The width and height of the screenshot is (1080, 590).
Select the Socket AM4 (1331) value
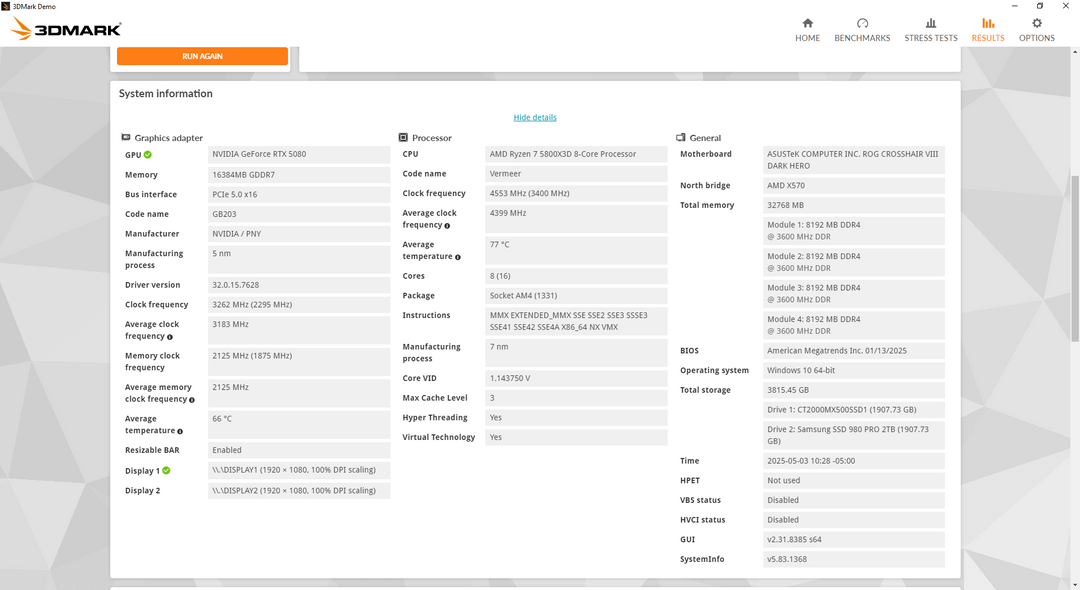coord(576,296)
